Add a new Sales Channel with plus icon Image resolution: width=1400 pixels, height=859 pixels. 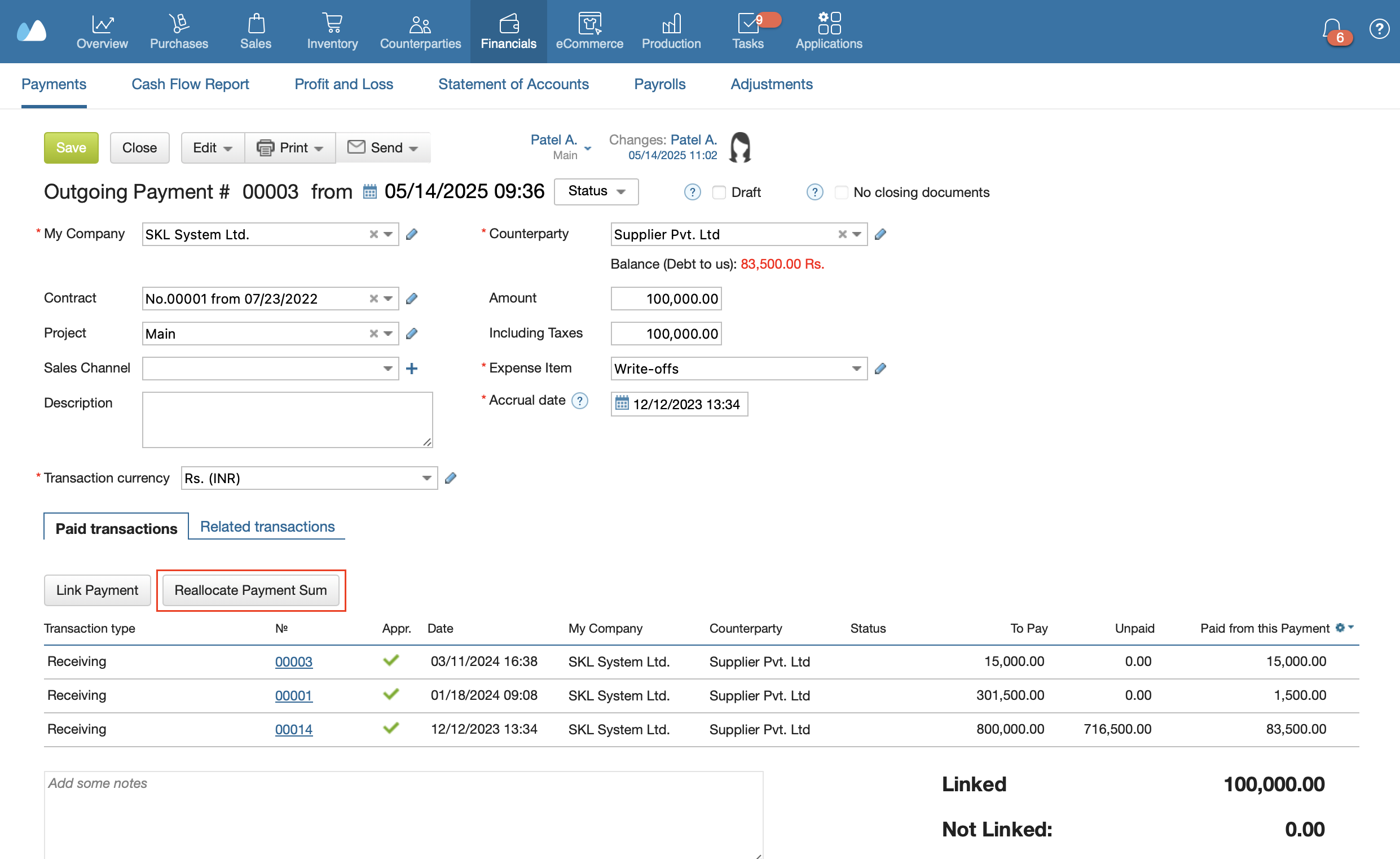pyautogui.click(x=412, y=369)
